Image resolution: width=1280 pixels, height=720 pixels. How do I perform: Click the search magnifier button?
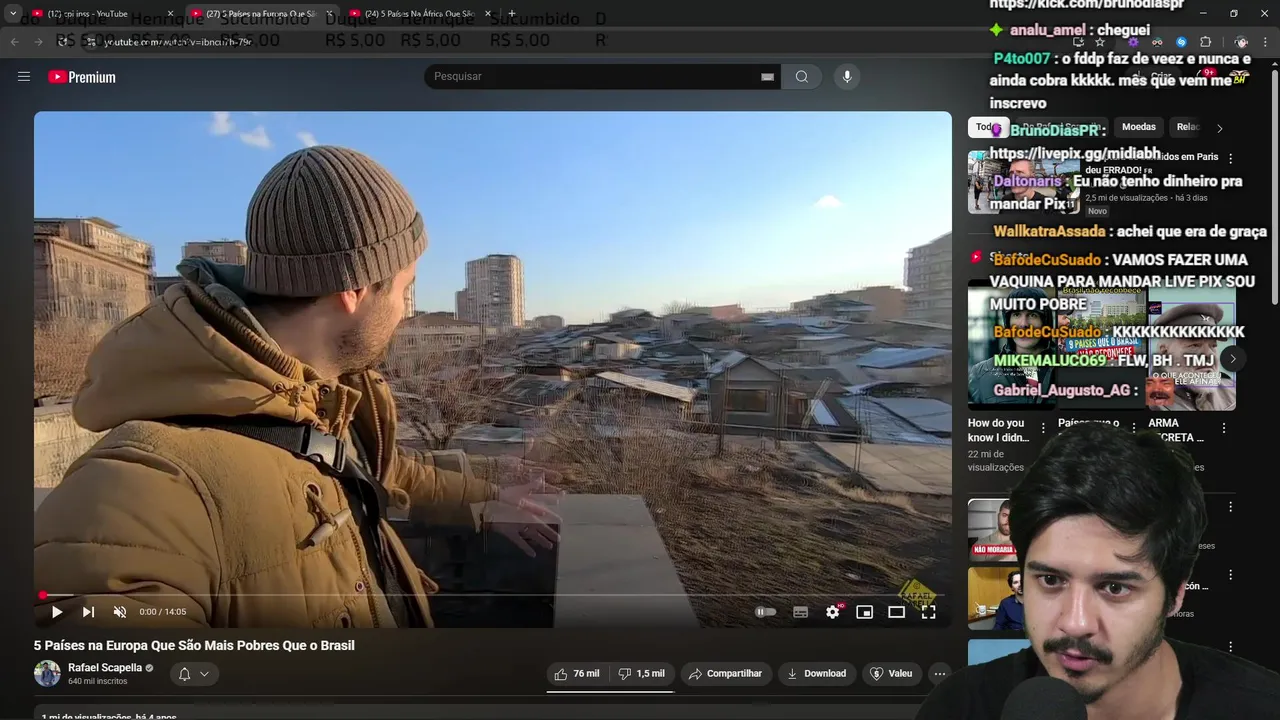(x=802, y=77)
